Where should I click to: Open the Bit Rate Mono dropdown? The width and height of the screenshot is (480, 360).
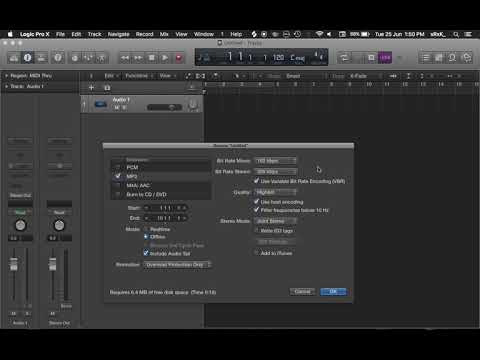point(275,161)
